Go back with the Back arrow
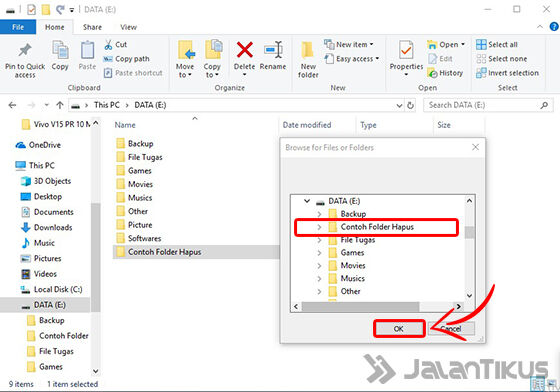The image size is (560, 392). coord(12,105)
